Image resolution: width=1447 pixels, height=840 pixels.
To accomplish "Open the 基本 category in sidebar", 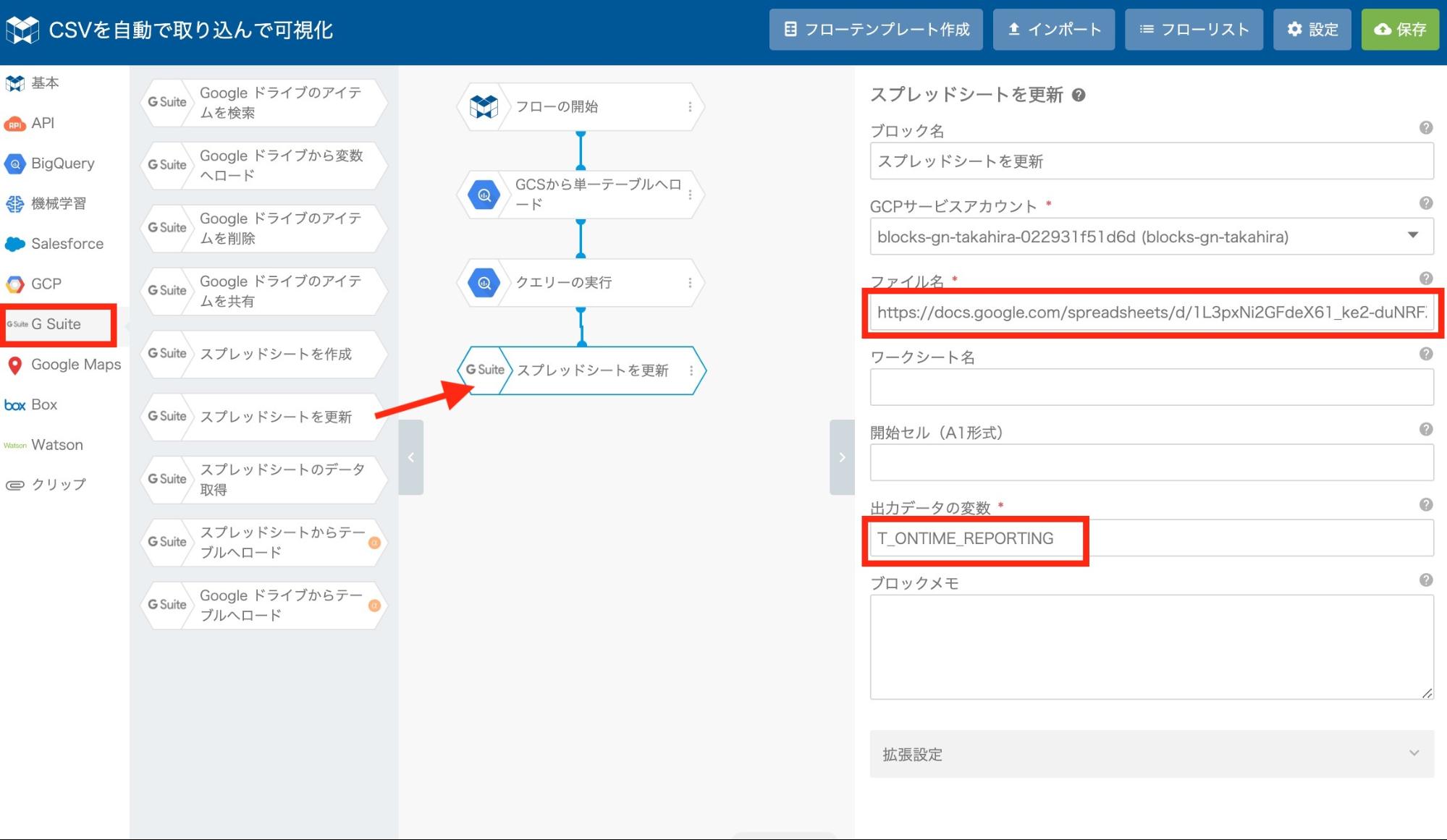I will 33,83.
